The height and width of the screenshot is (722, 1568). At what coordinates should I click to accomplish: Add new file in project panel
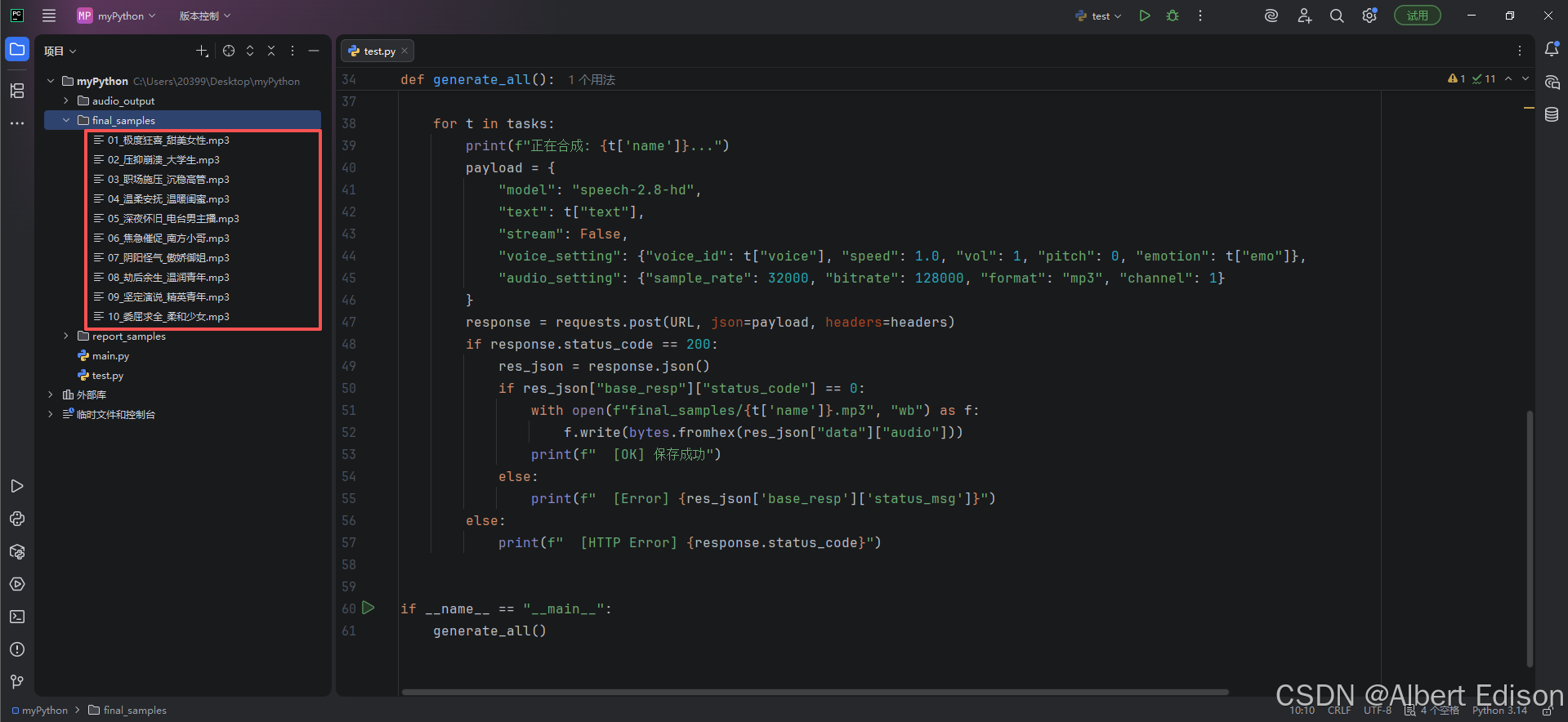tap(202, 51)
